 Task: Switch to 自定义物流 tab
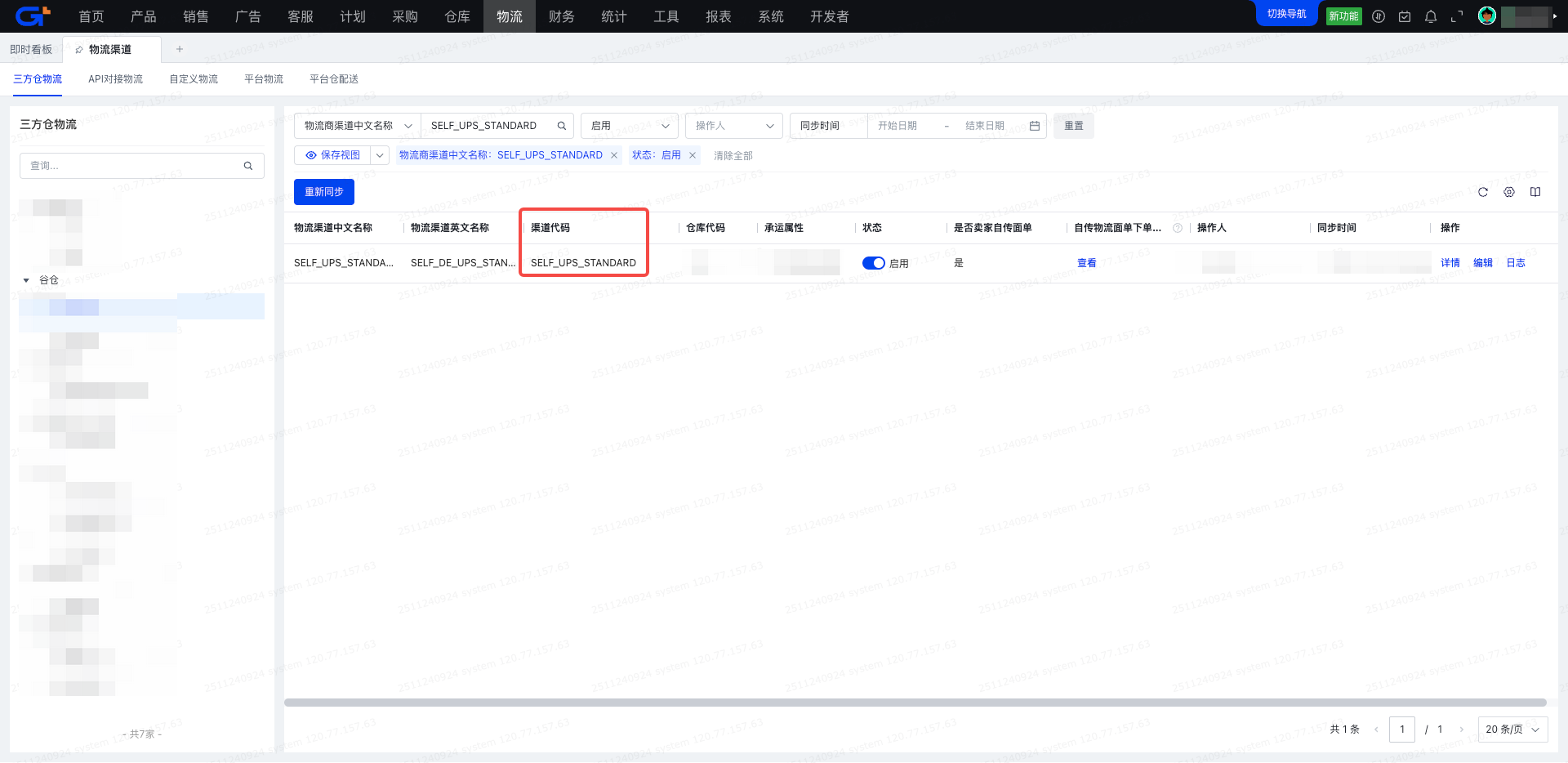194,79
